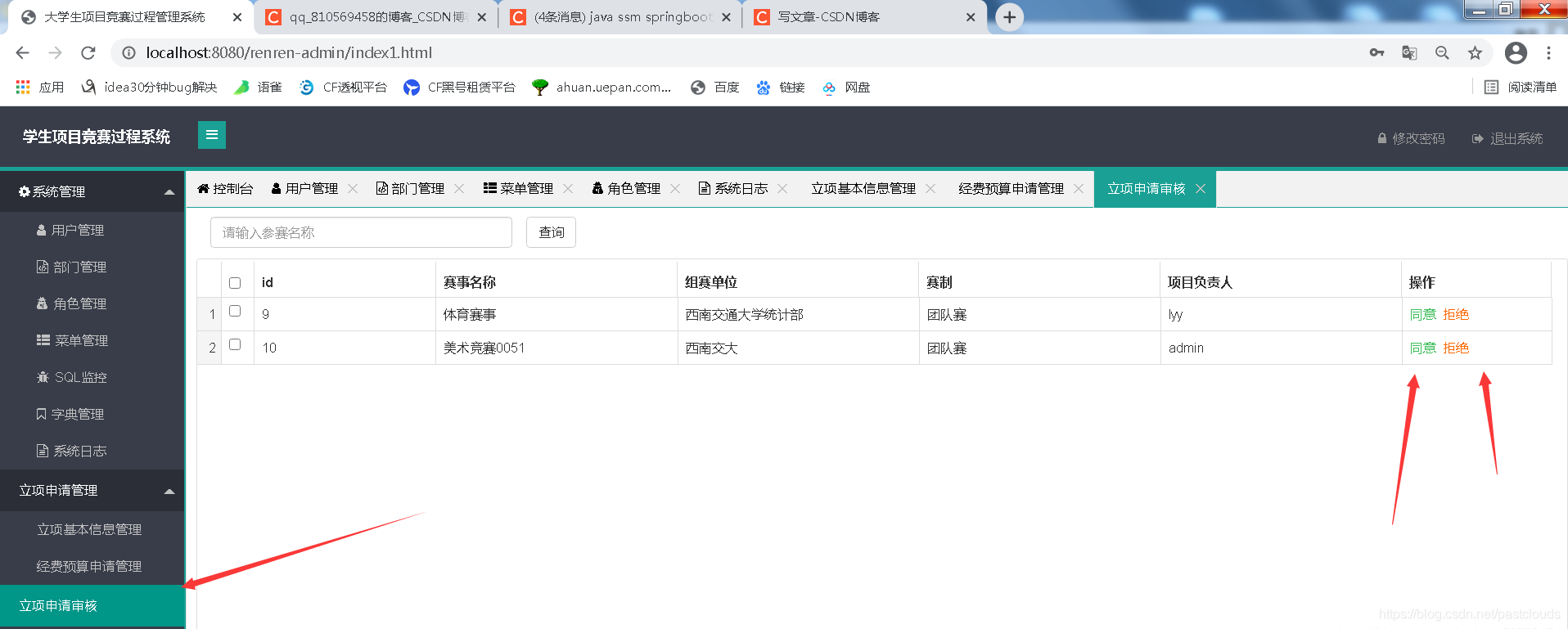The width and height of the screenshot is (1568, 629).
Task: Click the 请输入参赛名称 search input field
Action: tap(361, 232)
